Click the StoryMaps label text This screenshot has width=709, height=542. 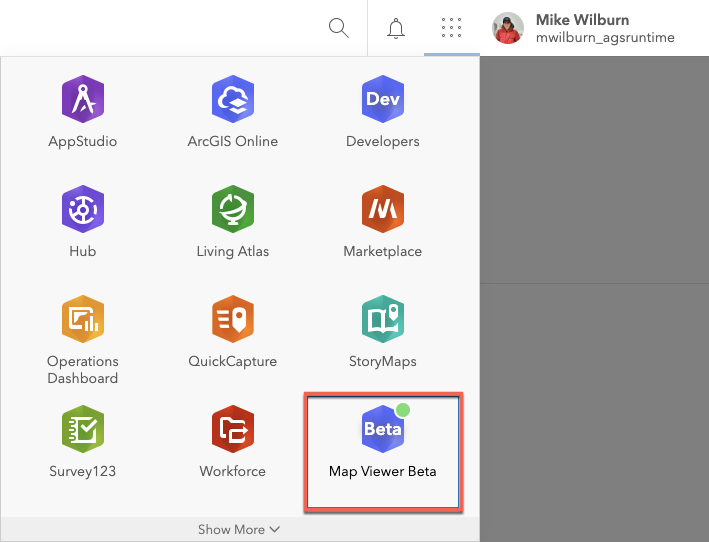383,361
